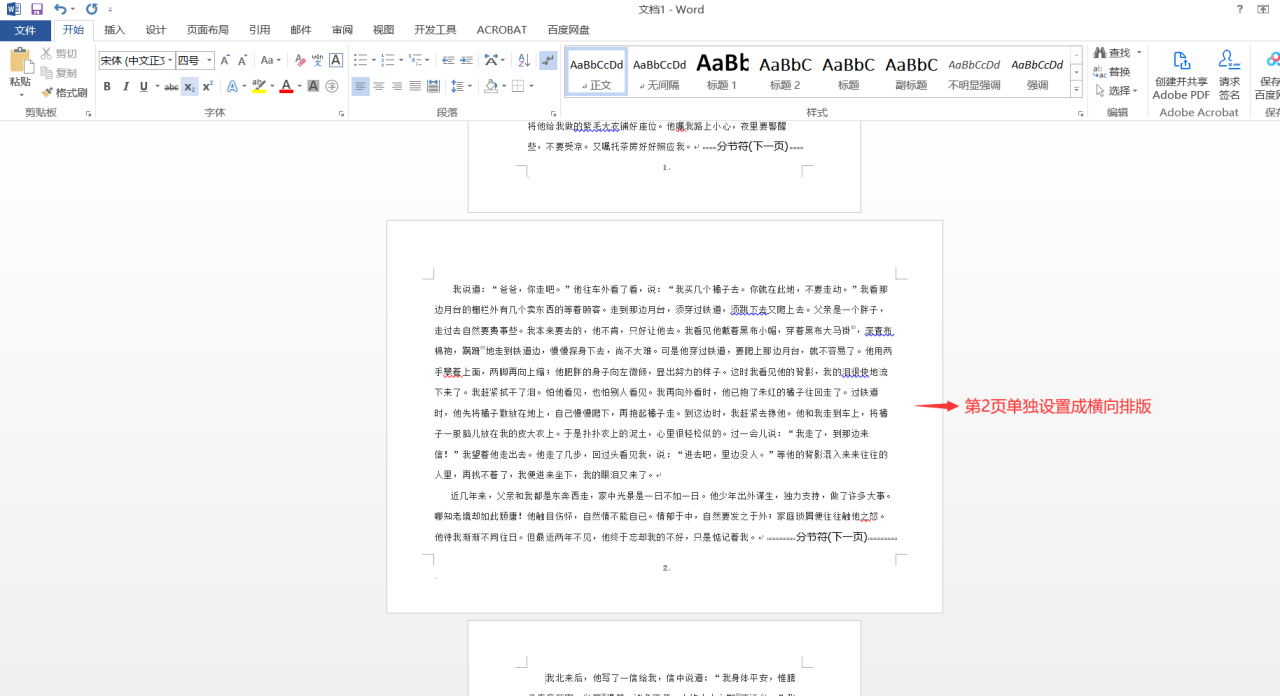Activate the Format Painter 格式刷
The image size is (1280, 696).
64,92
